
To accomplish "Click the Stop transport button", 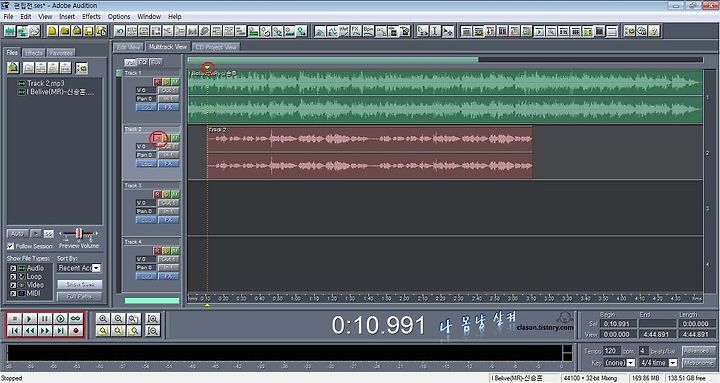I will click(15, 318).
